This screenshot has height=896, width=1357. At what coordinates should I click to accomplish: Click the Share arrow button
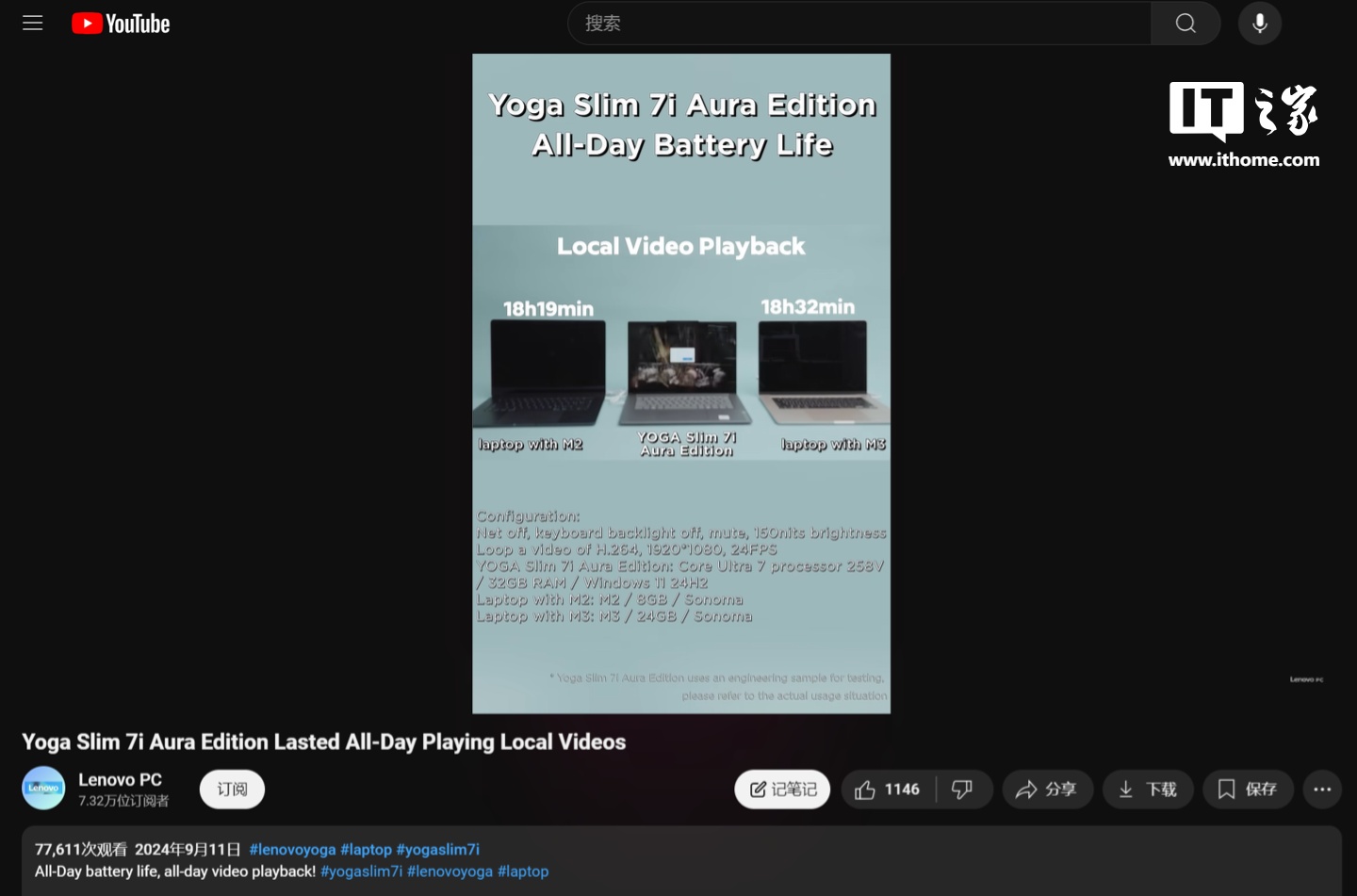point(1046,790)
